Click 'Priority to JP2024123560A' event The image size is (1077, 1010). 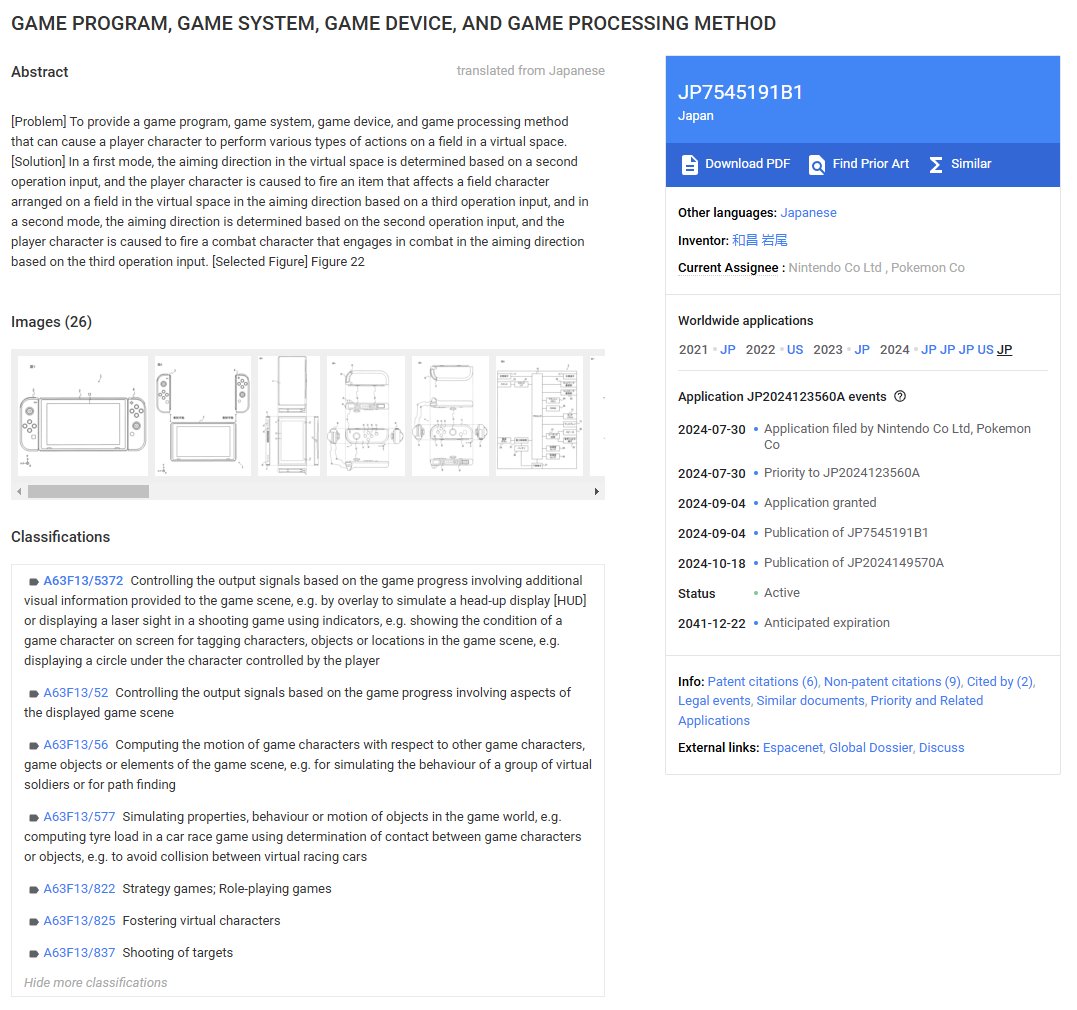click(x=841, y=473)
